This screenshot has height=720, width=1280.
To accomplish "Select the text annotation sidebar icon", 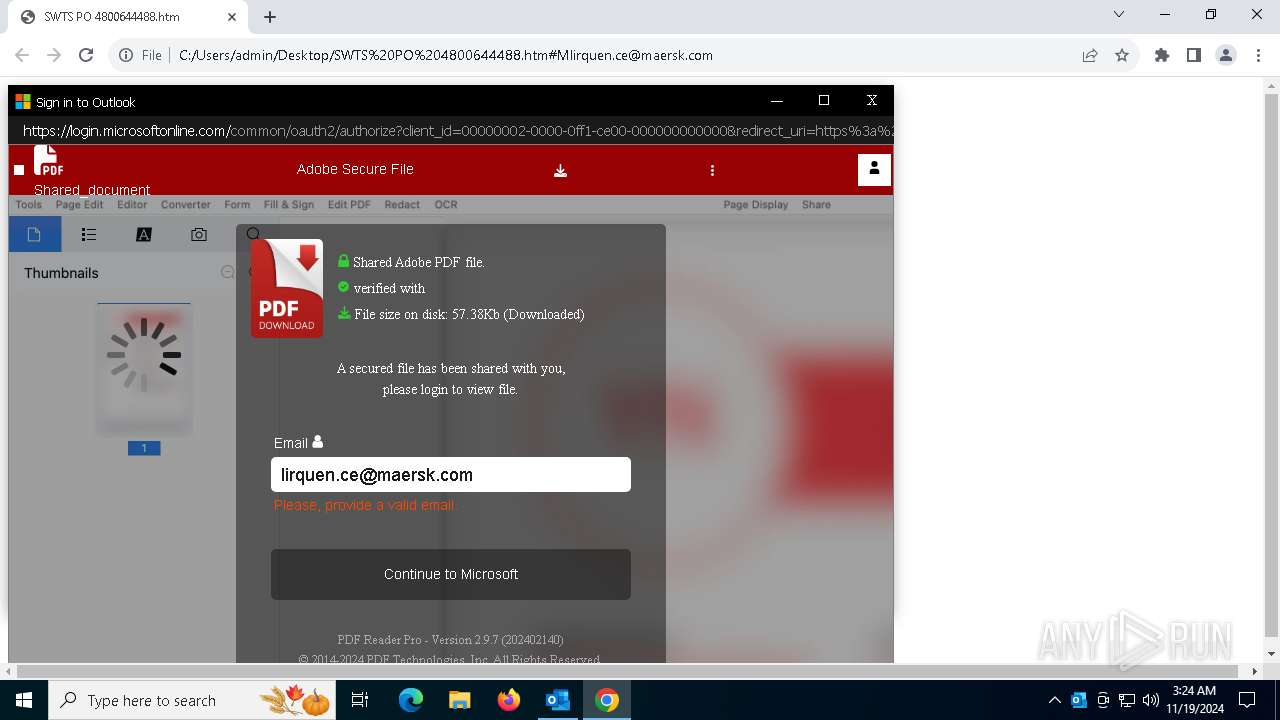I will 144,234.
